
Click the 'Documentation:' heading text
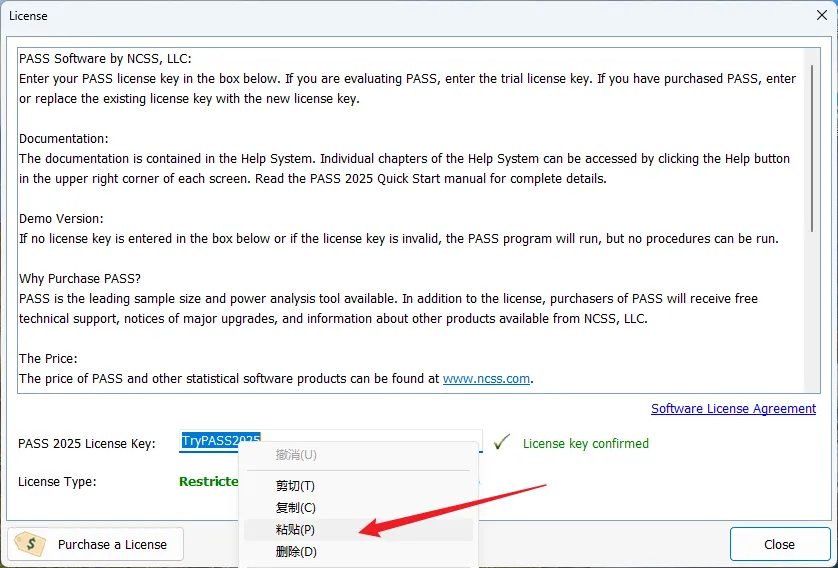pyautogui.click(x=64, y=139)
